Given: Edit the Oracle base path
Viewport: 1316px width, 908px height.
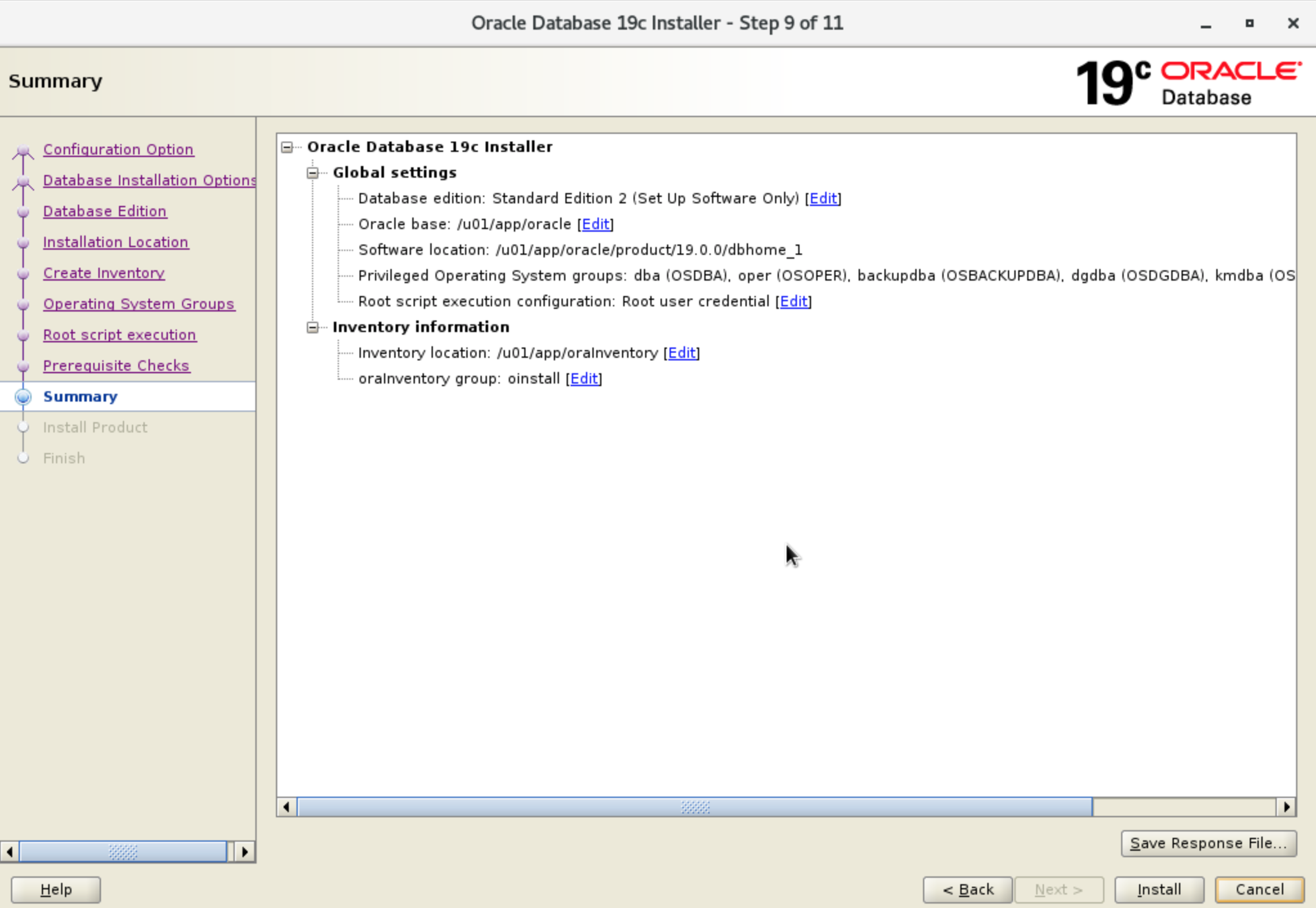Looking at the screenshot, I should (x=595, y=224).
